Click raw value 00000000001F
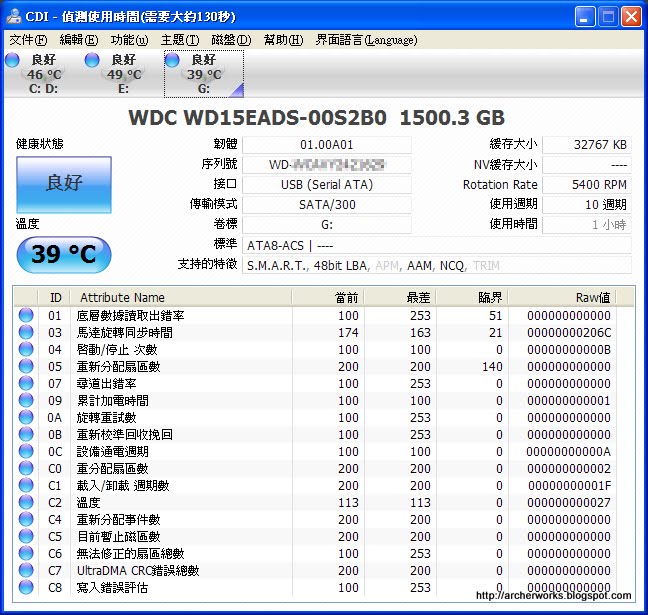This screenshot has width=648, height=615. 569,486
